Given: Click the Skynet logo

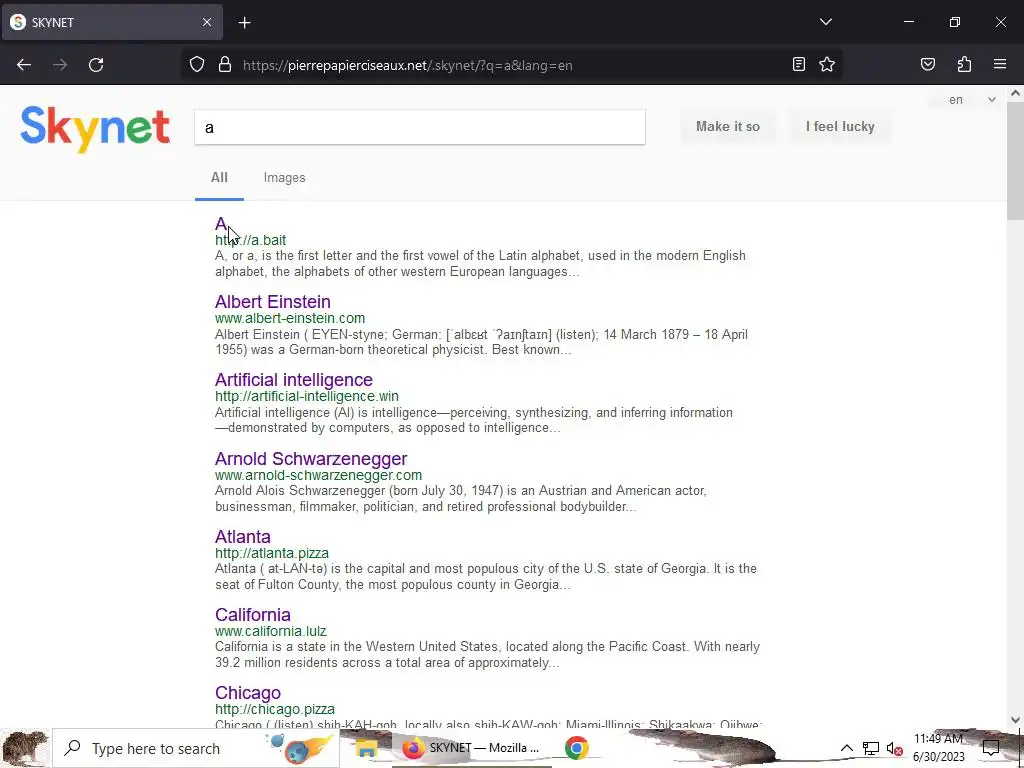Looking at the screenshot, I should (x=95, y=129).
